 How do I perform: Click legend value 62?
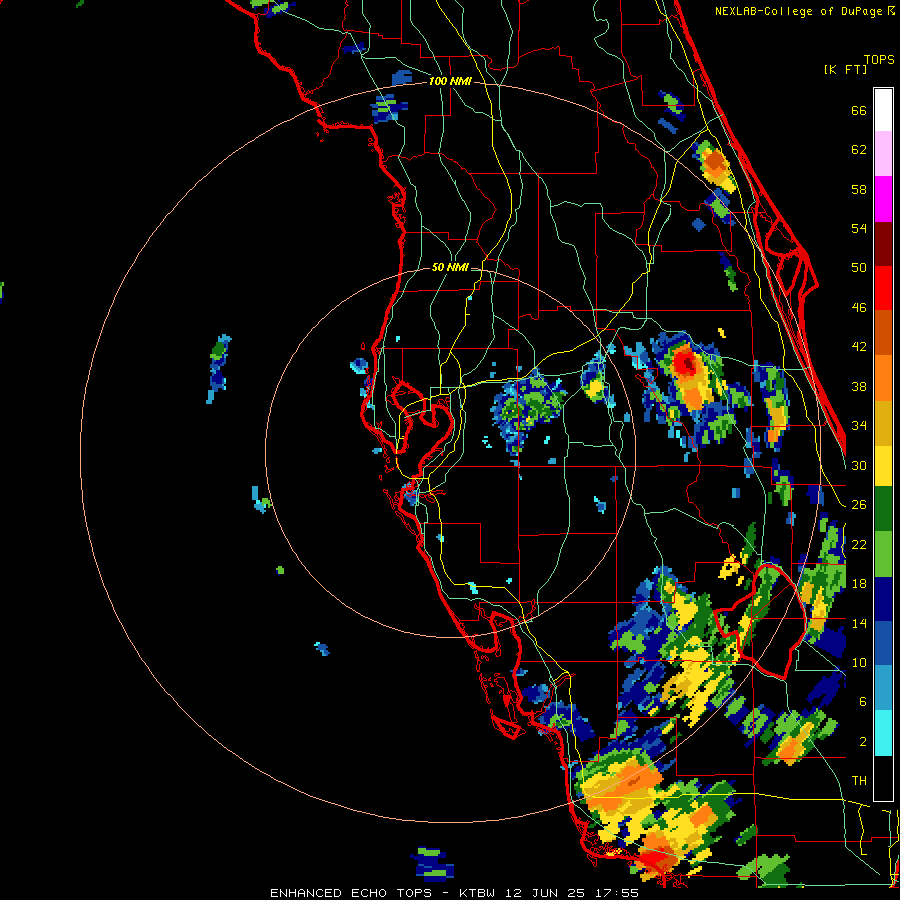[859, 150]
